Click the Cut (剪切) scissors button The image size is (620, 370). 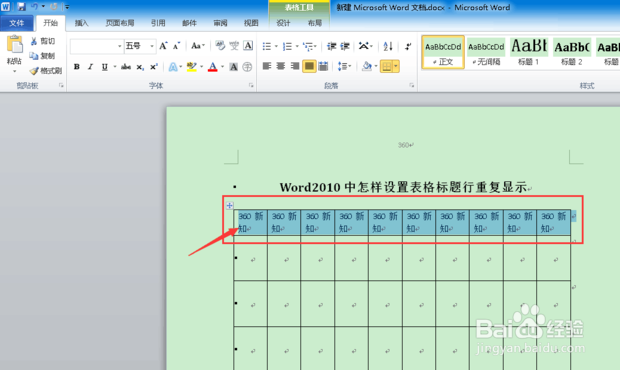[42, 41]
